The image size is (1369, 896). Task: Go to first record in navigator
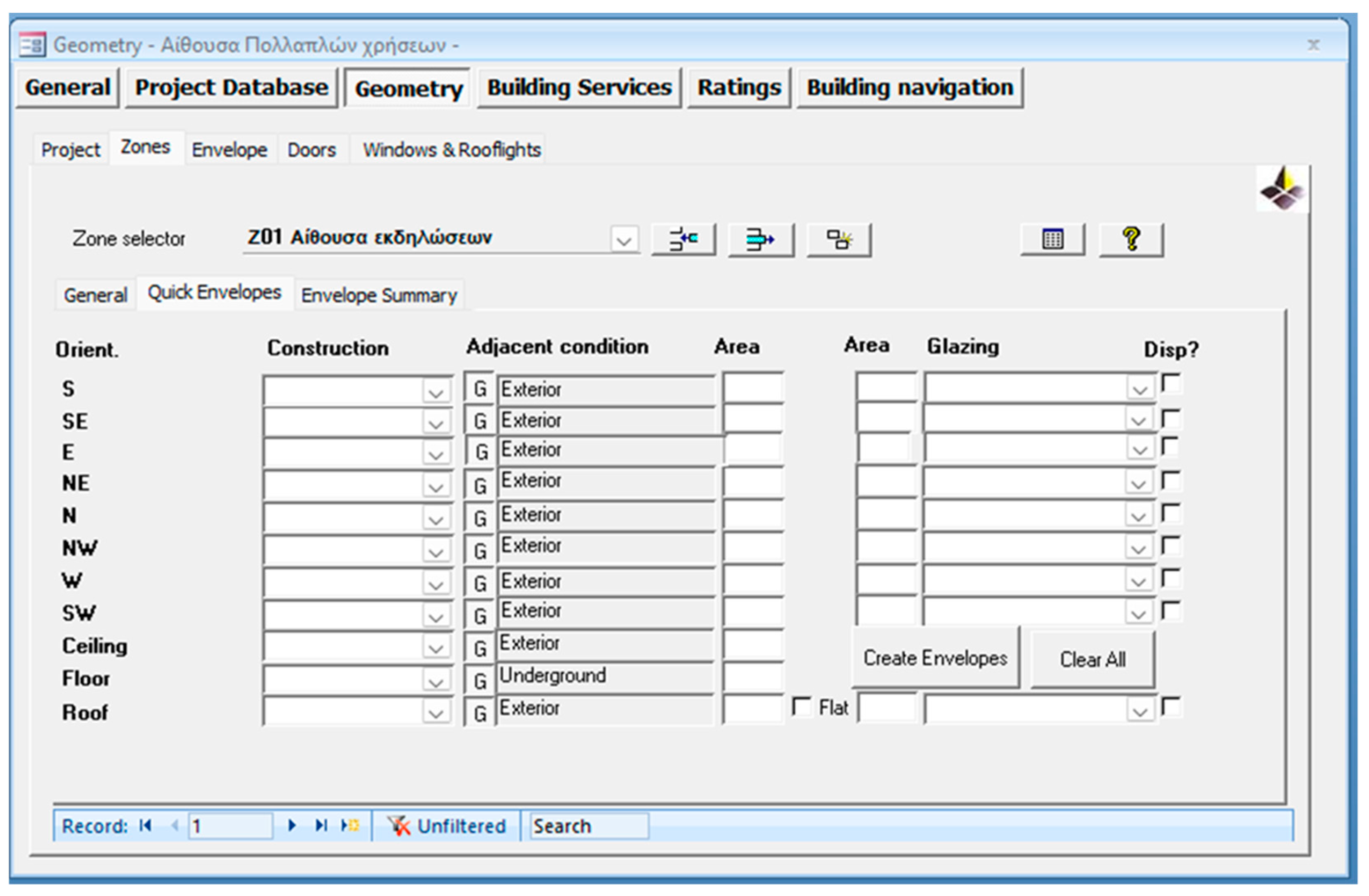(x=145, y=826)
